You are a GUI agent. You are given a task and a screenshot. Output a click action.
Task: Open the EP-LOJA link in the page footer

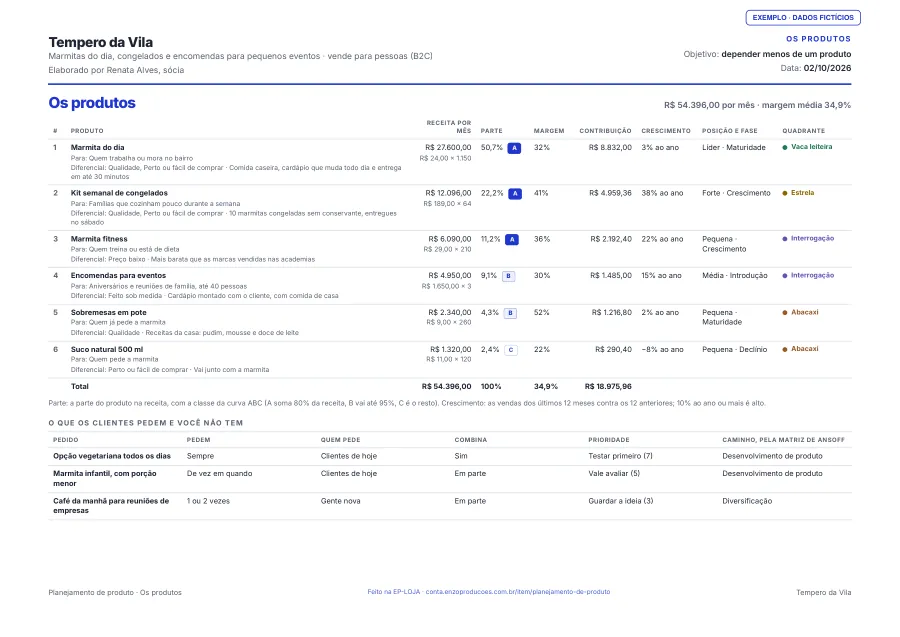pos(488,592)
